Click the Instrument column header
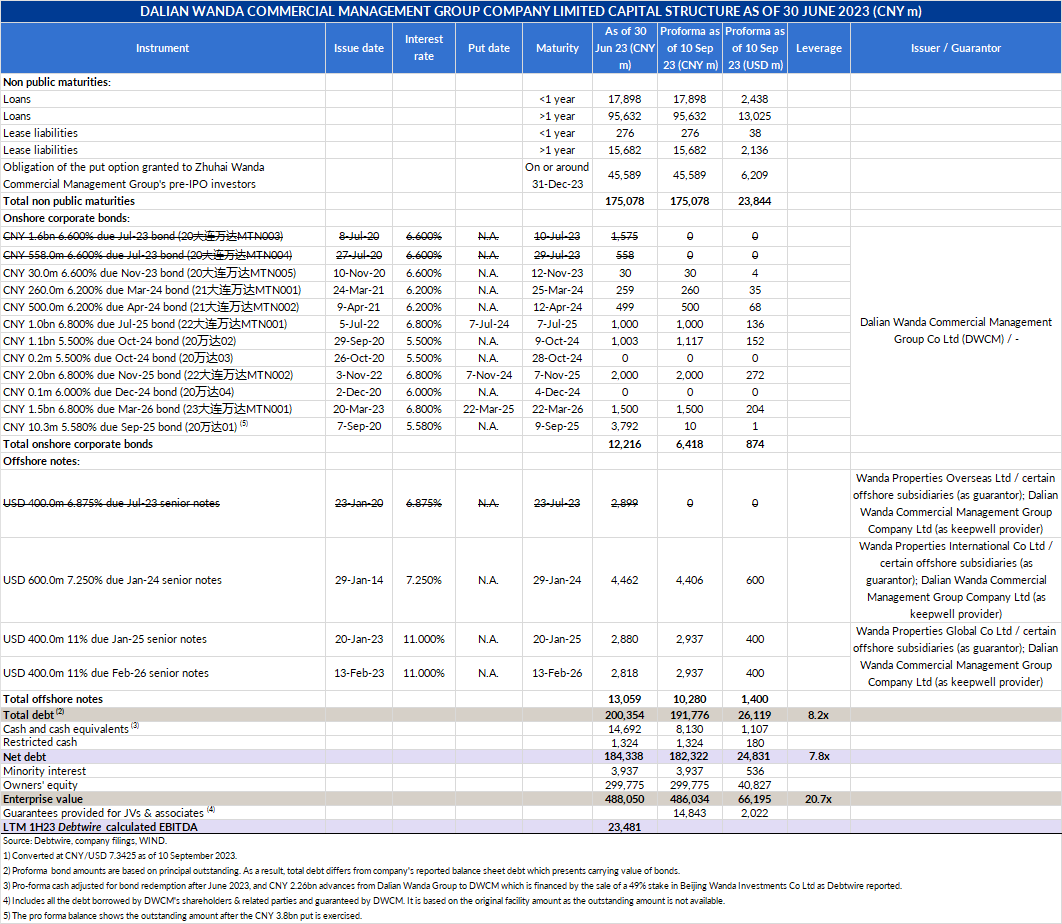 click(162, 48)
